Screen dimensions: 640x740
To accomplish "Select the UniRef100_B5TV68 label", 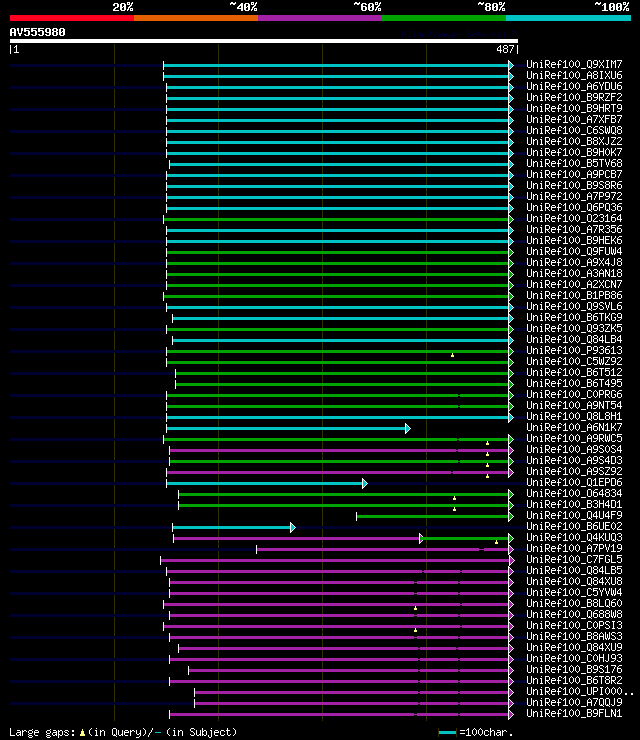I will [574, 163].
